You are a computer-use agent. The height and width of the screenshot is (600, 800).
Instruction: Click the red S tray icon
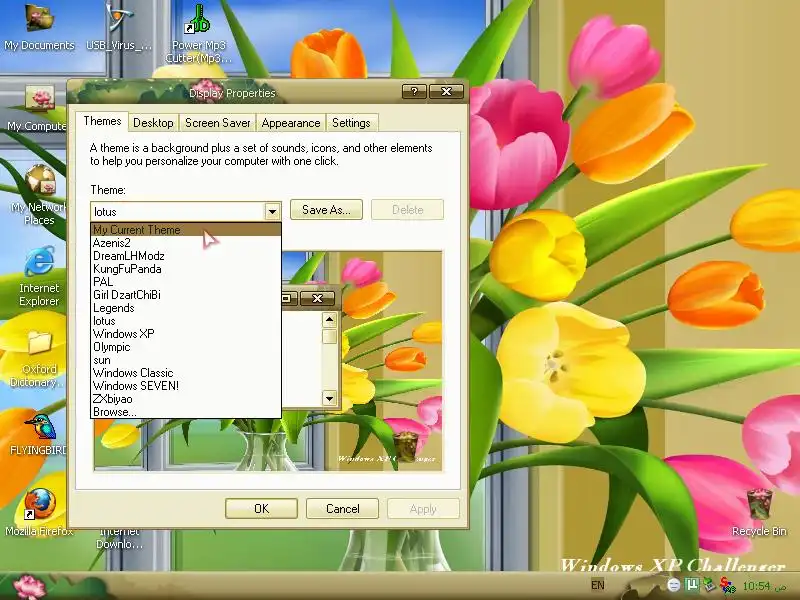coord(727,585)
